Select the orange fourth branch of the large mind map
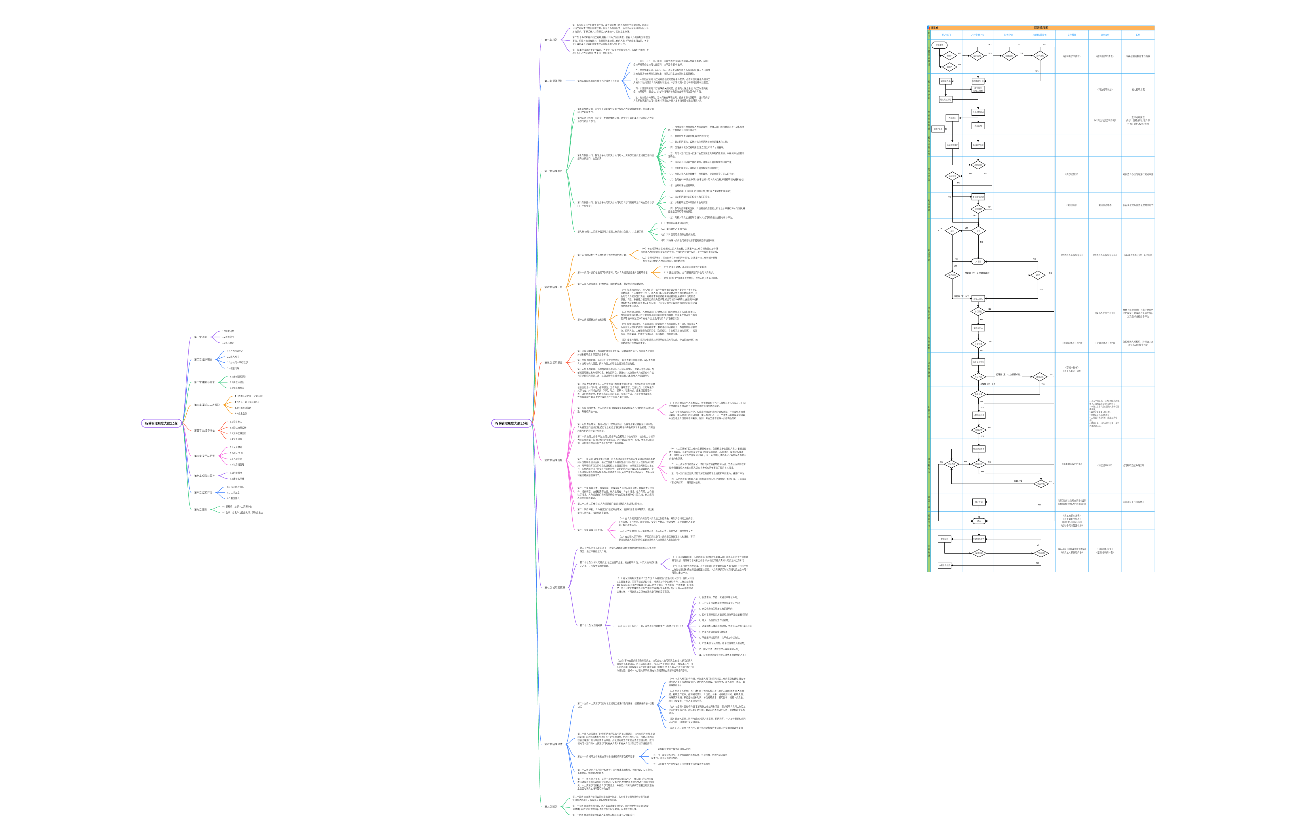This screenshot has height=840, width=1296. point(553,288)
